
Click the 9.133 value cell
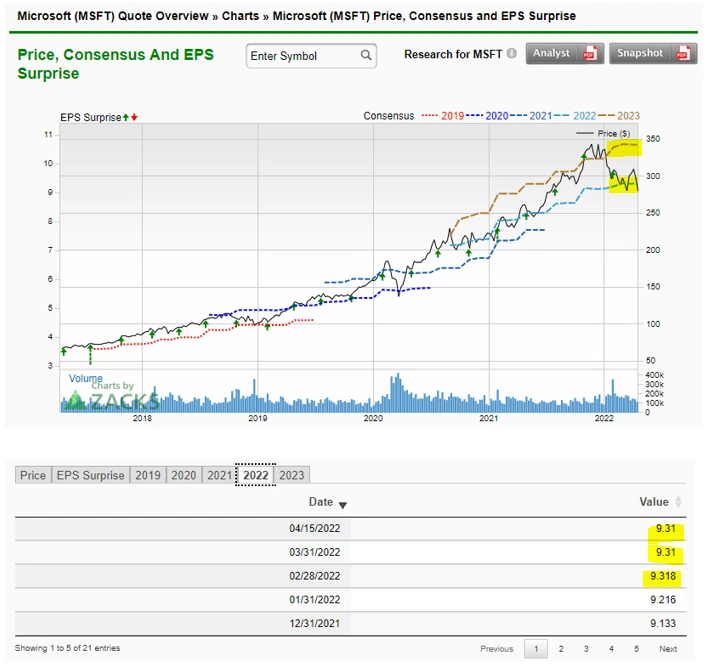[x=663, y=624]
